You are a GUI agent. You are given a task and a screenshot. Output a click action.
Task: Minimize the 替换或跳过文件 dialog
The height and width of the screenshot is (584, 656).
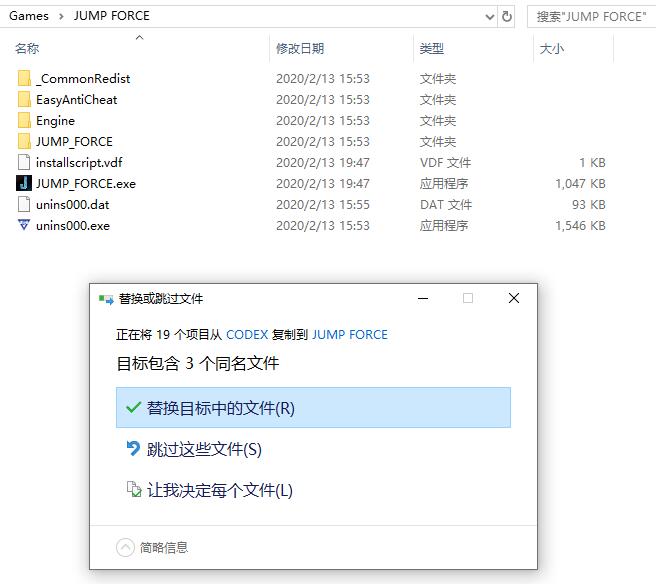423,299
